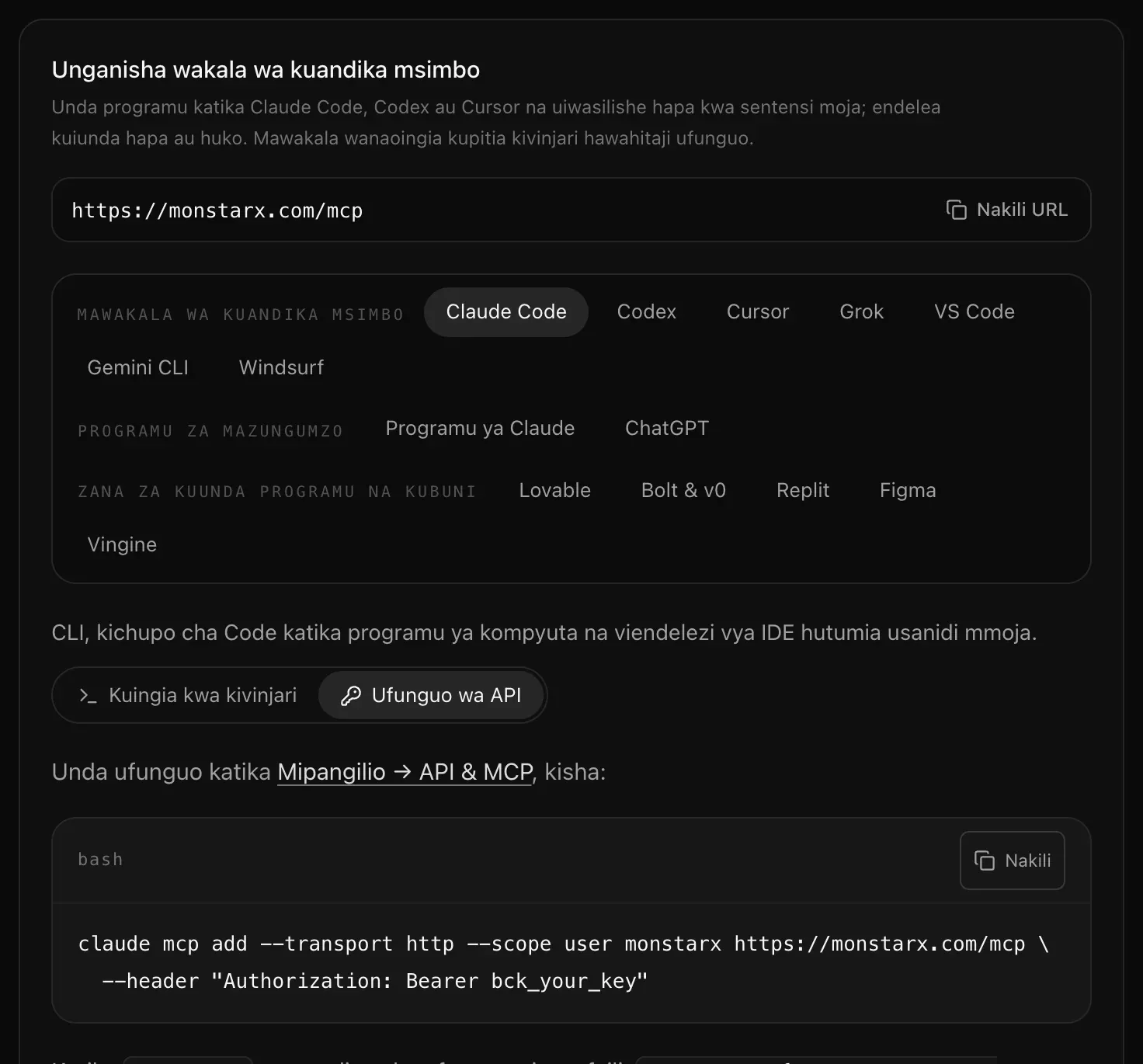The image size is (1143, 1064).
Task: Select the Bolt & v0 tab
Action: point(683,490)
